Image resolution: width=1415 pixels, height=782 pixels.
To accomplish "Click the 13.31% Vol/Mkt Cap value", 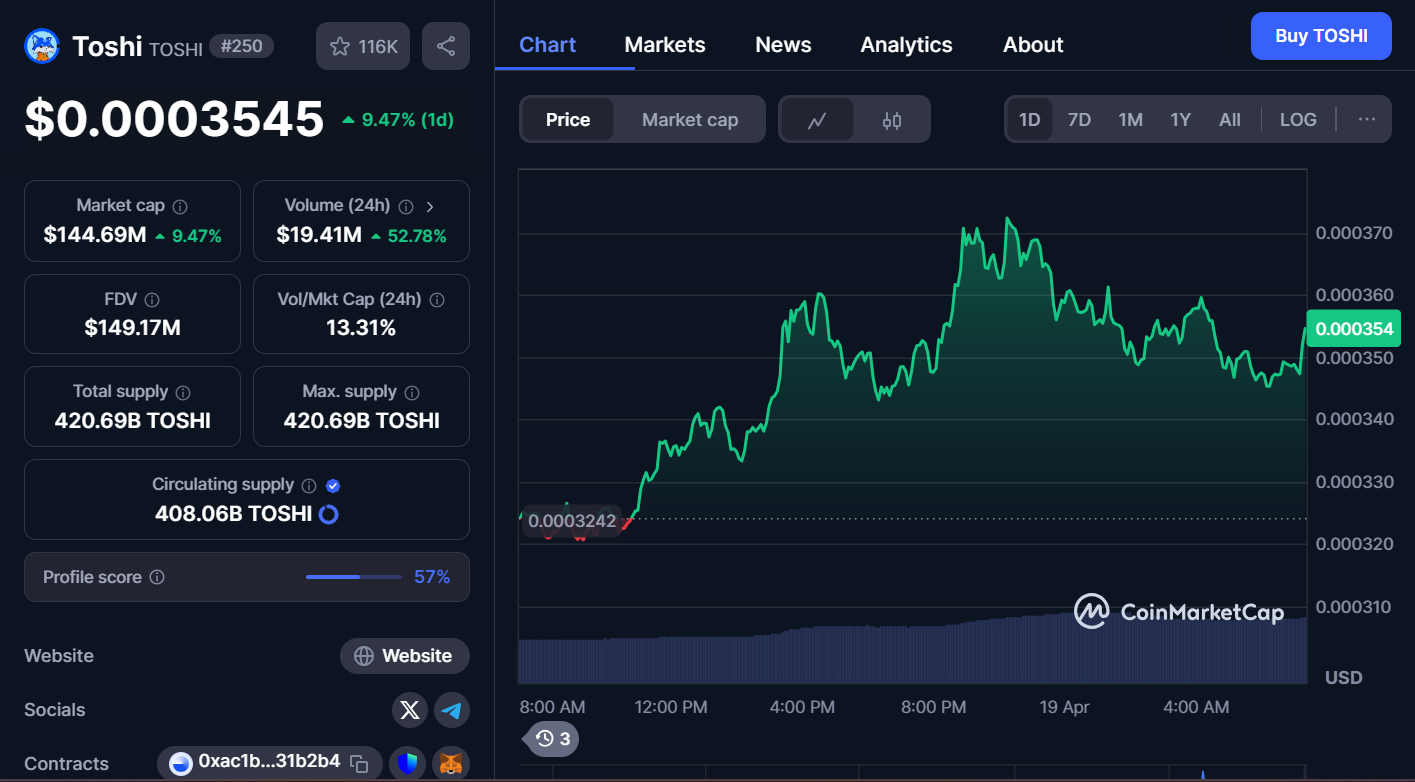I will point(361,328).
